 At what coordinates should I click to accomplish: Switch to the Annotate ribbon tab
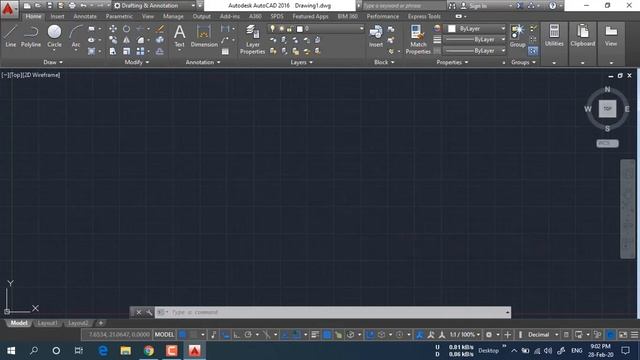(x=85, y=17)
